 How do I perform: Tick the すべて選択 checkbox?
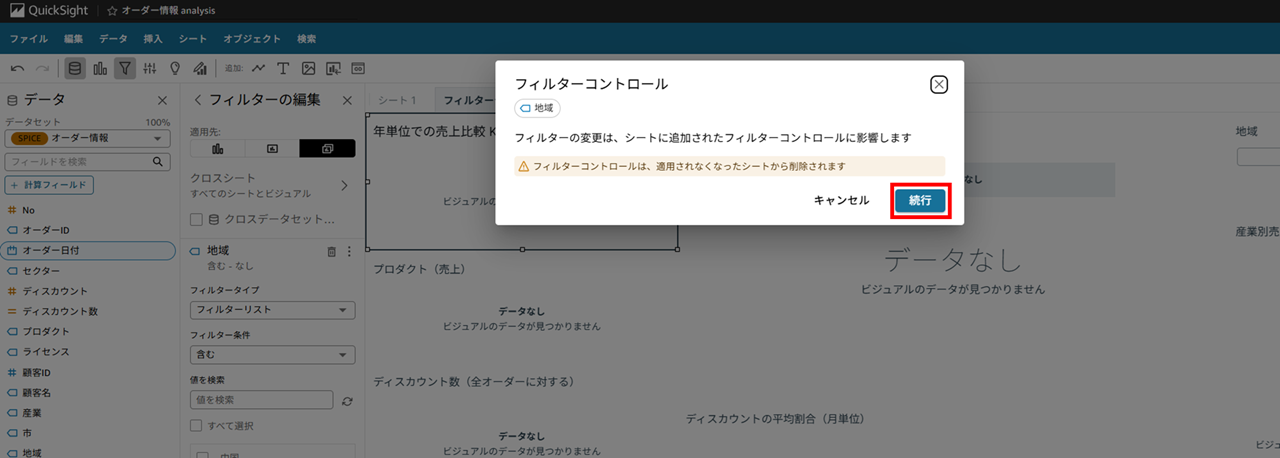point(197,426)
